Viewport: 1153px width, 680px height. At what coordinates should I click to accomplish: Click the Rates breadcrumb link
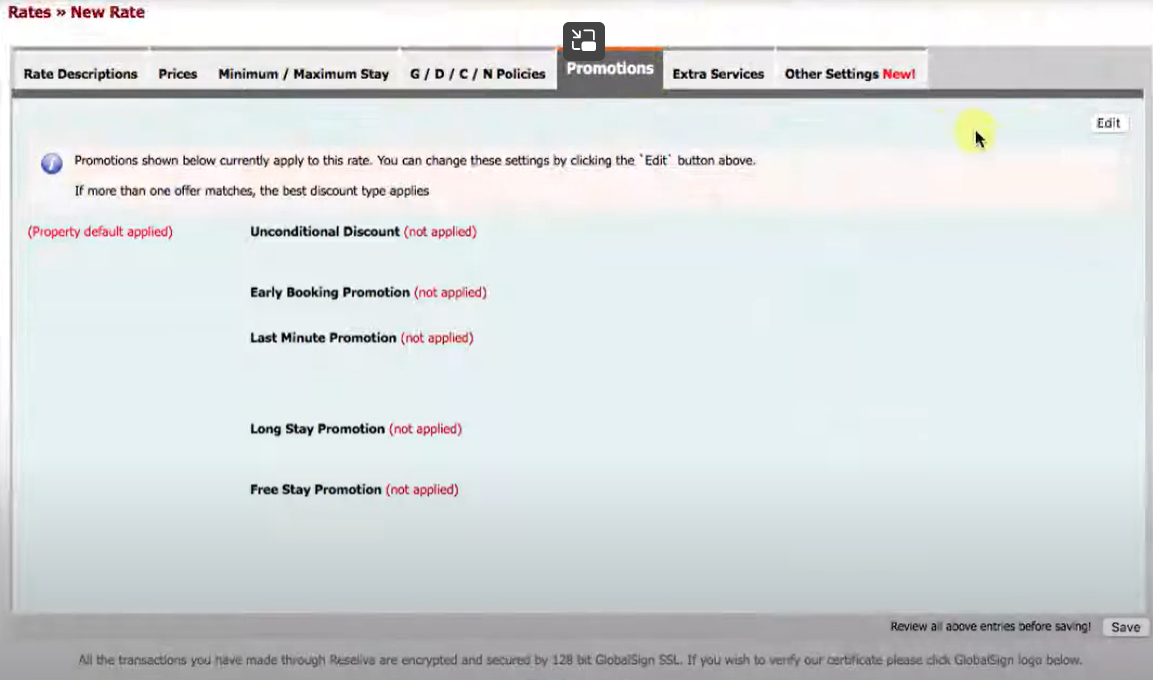[x=27, y=12]
